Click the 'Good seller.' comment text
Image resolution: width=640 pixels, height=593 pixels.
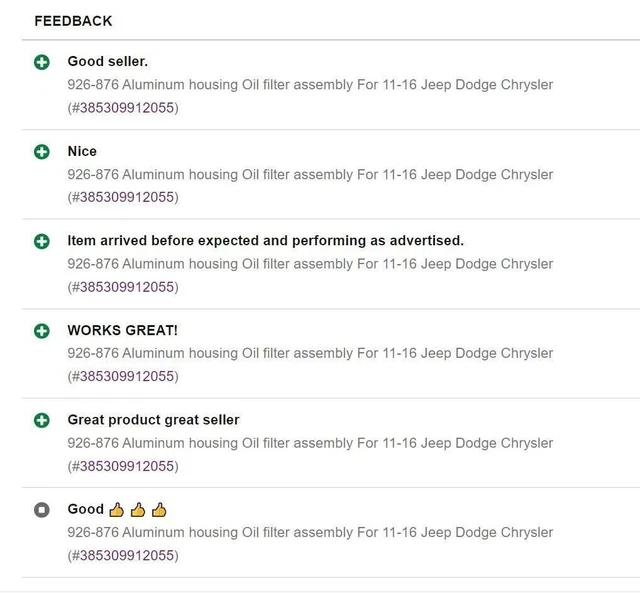coord(108,61)
